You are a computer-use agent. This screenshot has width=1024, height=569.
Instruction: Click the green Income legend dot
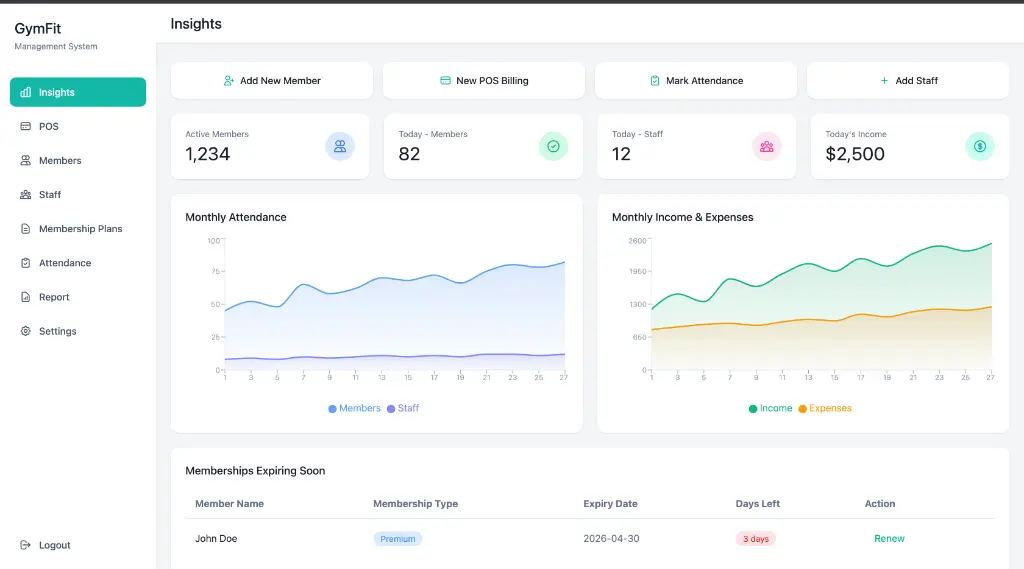[753, 409]
